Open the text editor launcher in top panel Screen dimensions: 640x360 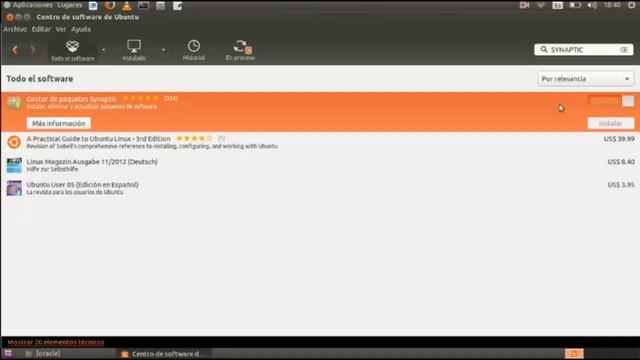178,6
